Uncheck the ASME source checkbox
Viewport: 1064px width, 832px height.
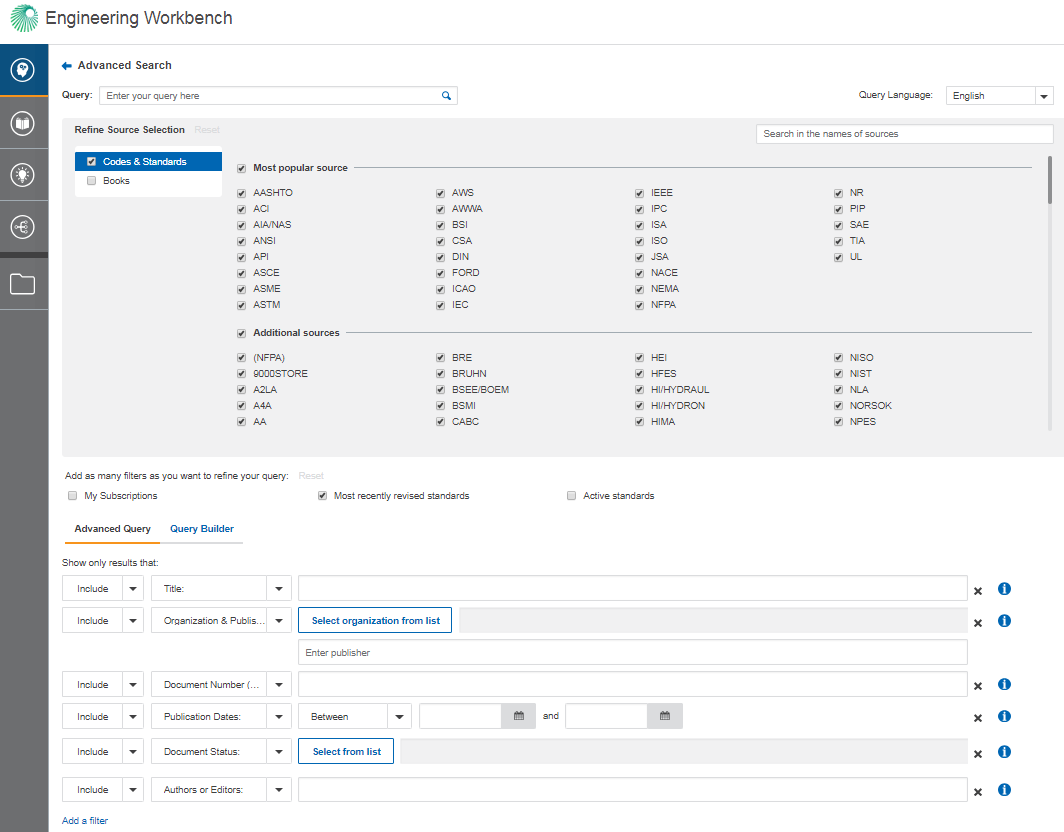[x=242, y=290]
